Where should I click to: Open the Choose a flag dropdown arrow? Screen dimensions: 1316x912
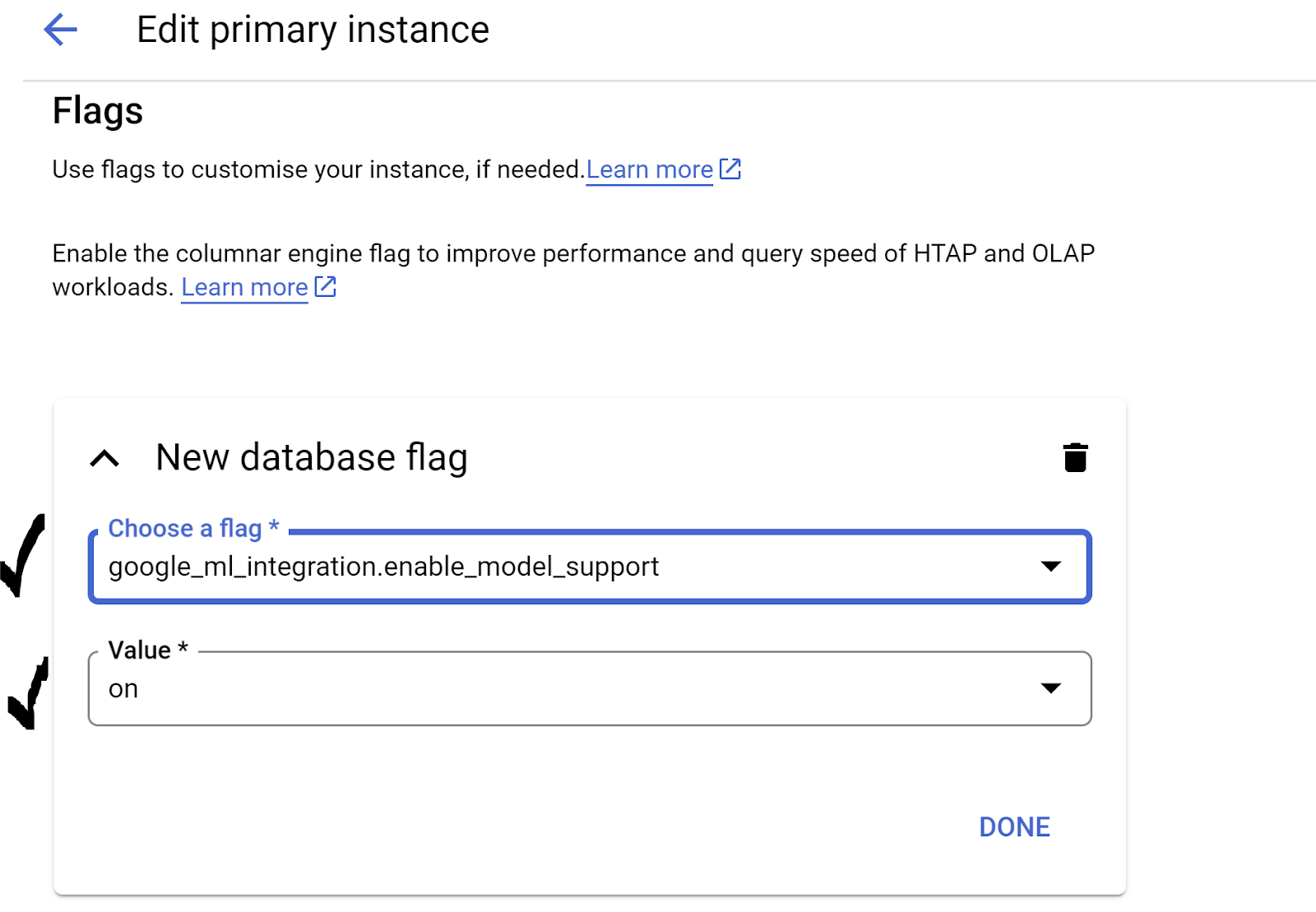[x=1050, y=566]
